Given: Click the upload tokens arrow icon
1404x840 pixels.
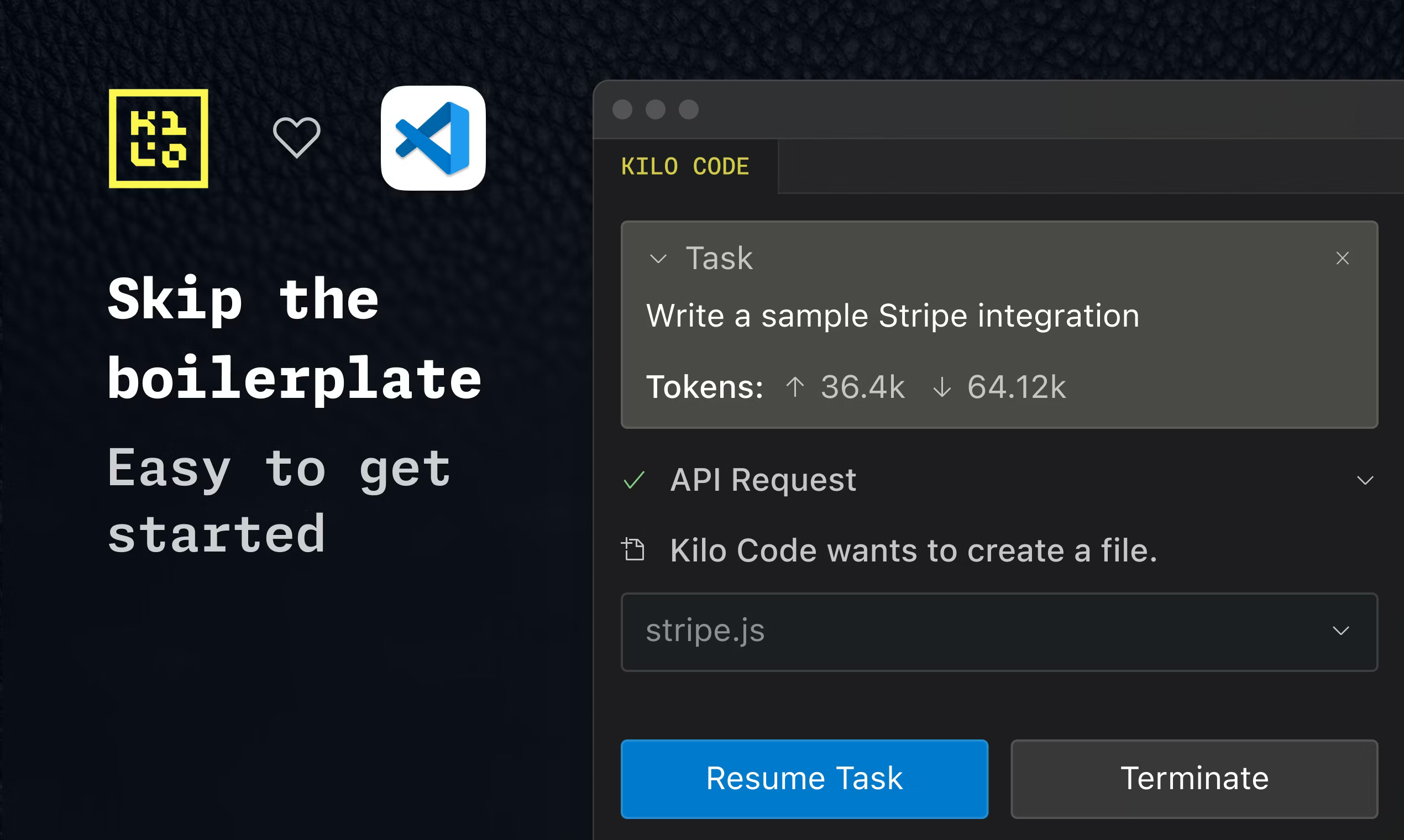Looking at the screenshot, I should (795, 387).
